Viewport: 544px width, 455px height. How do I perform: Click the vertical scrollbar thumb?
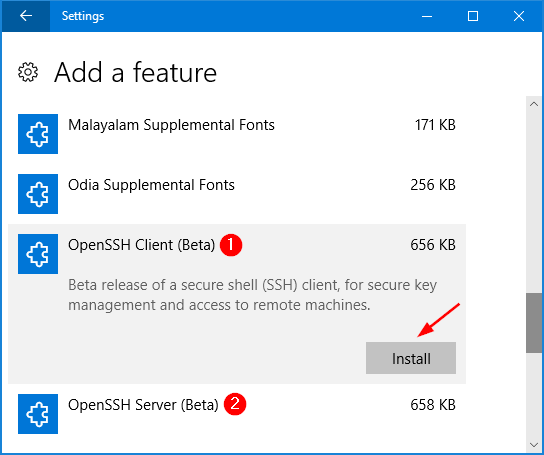coord(534,323)
